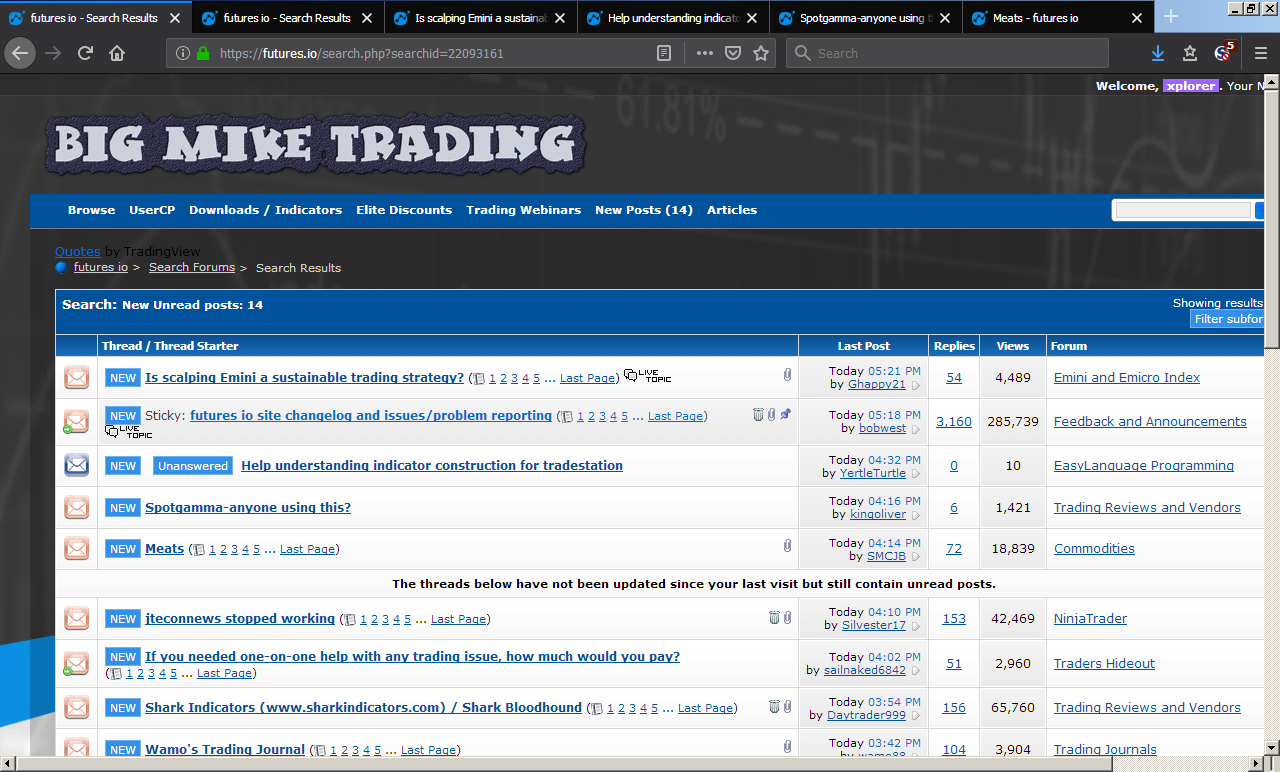Open the UserCP navigation item
The height and width of the screenshot is (772, 1280).
152,210
